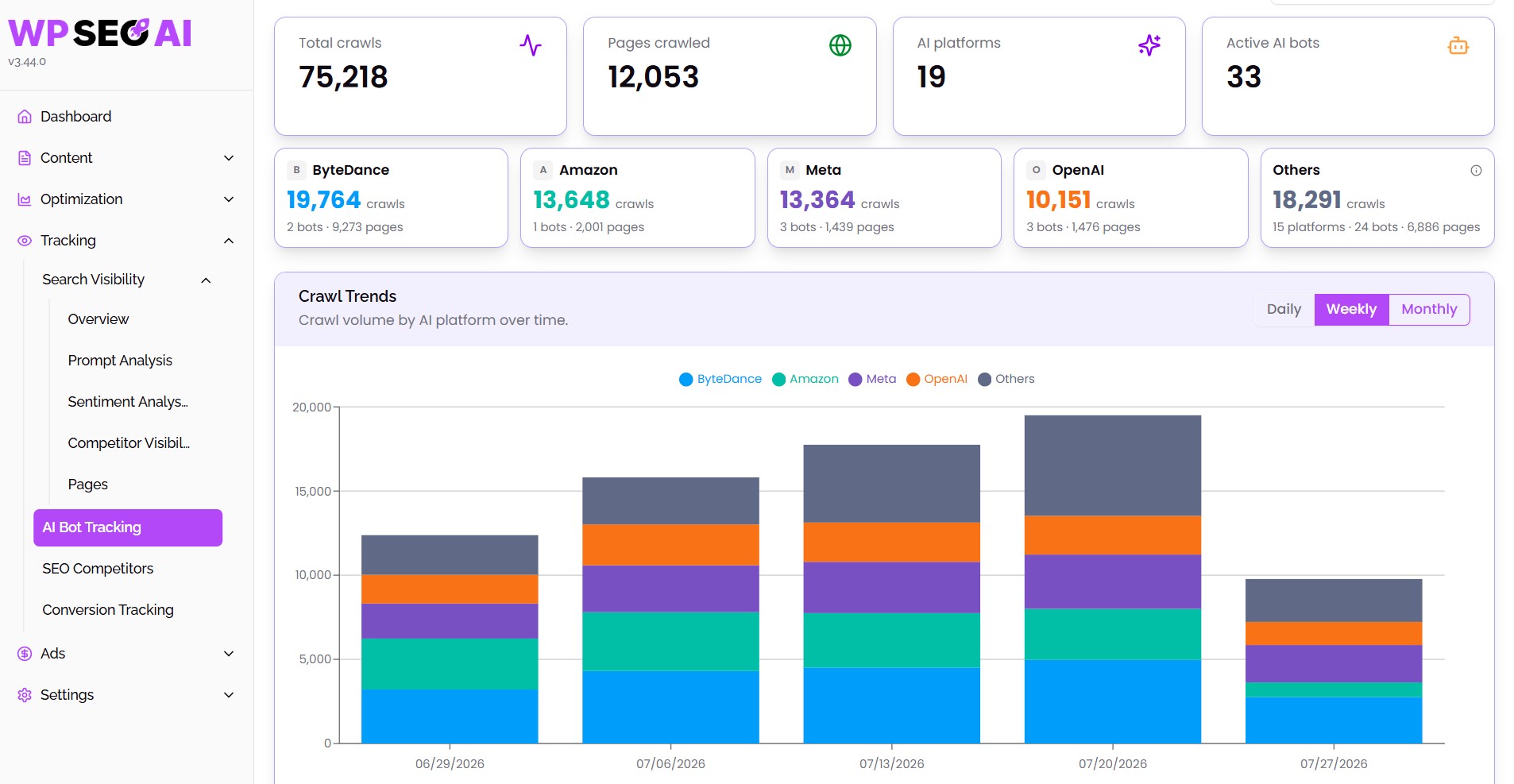Collapse the Search Visibility section
This screenshot has height=784, width=1514.
click(x=206, y=280)
